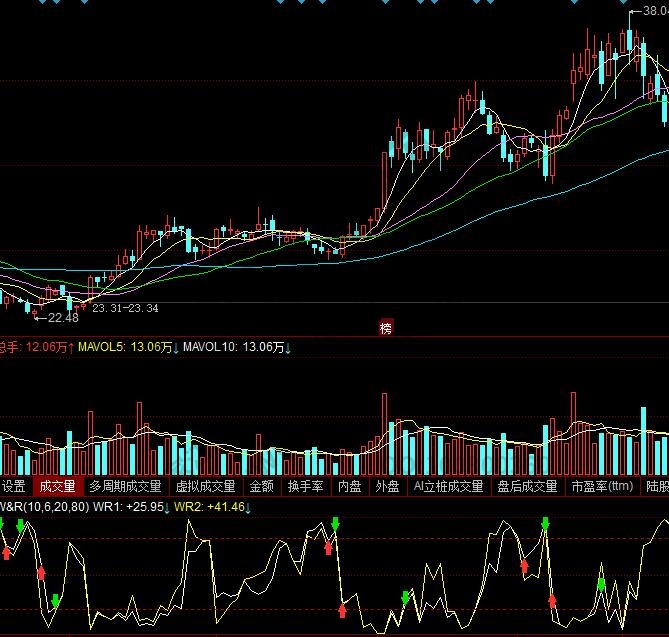
Task: Select the 成交量 volume tab
Action: pyautogui.click(x=57, y=487)
